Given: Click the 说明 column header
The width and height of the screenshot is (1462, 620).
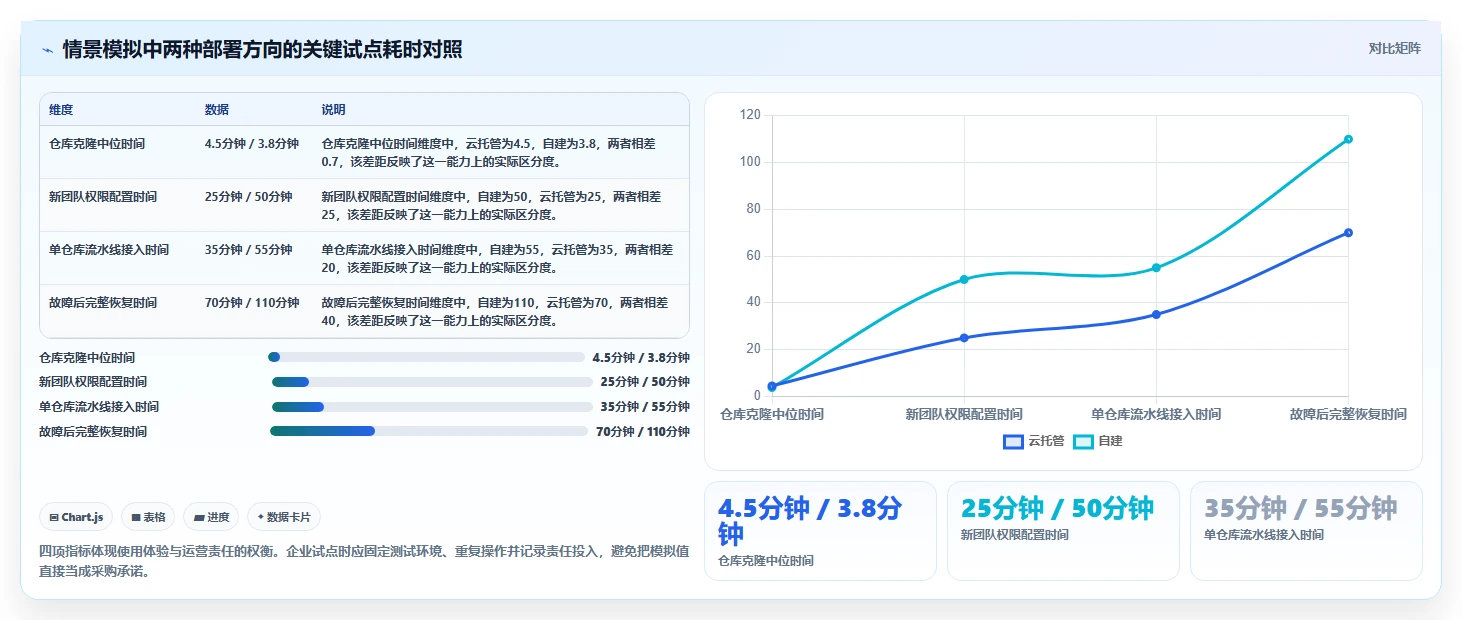Looking at the screenshot, I should click(x=333, y=110).
